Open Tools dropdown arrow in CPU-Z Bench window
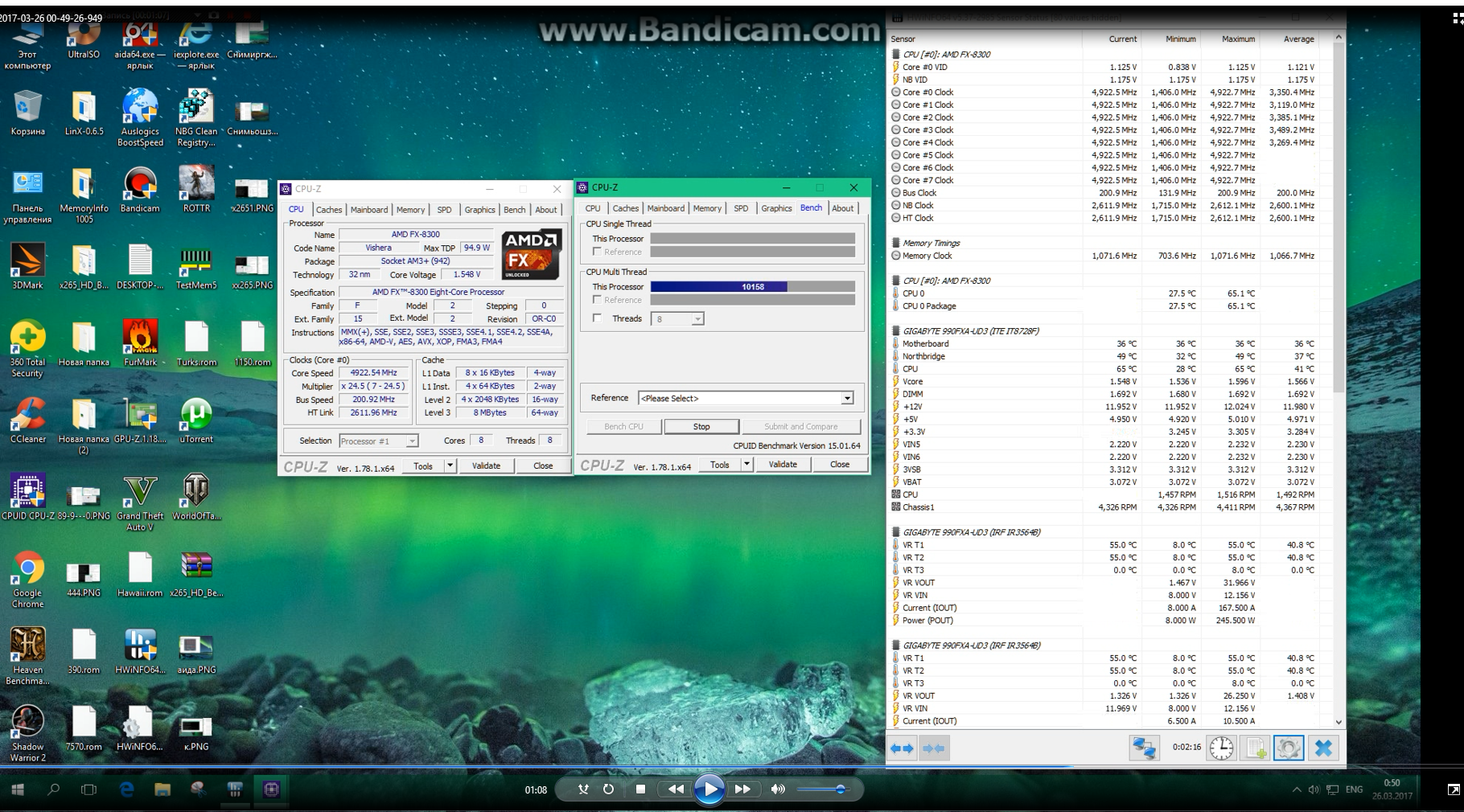 pos(746,464)
